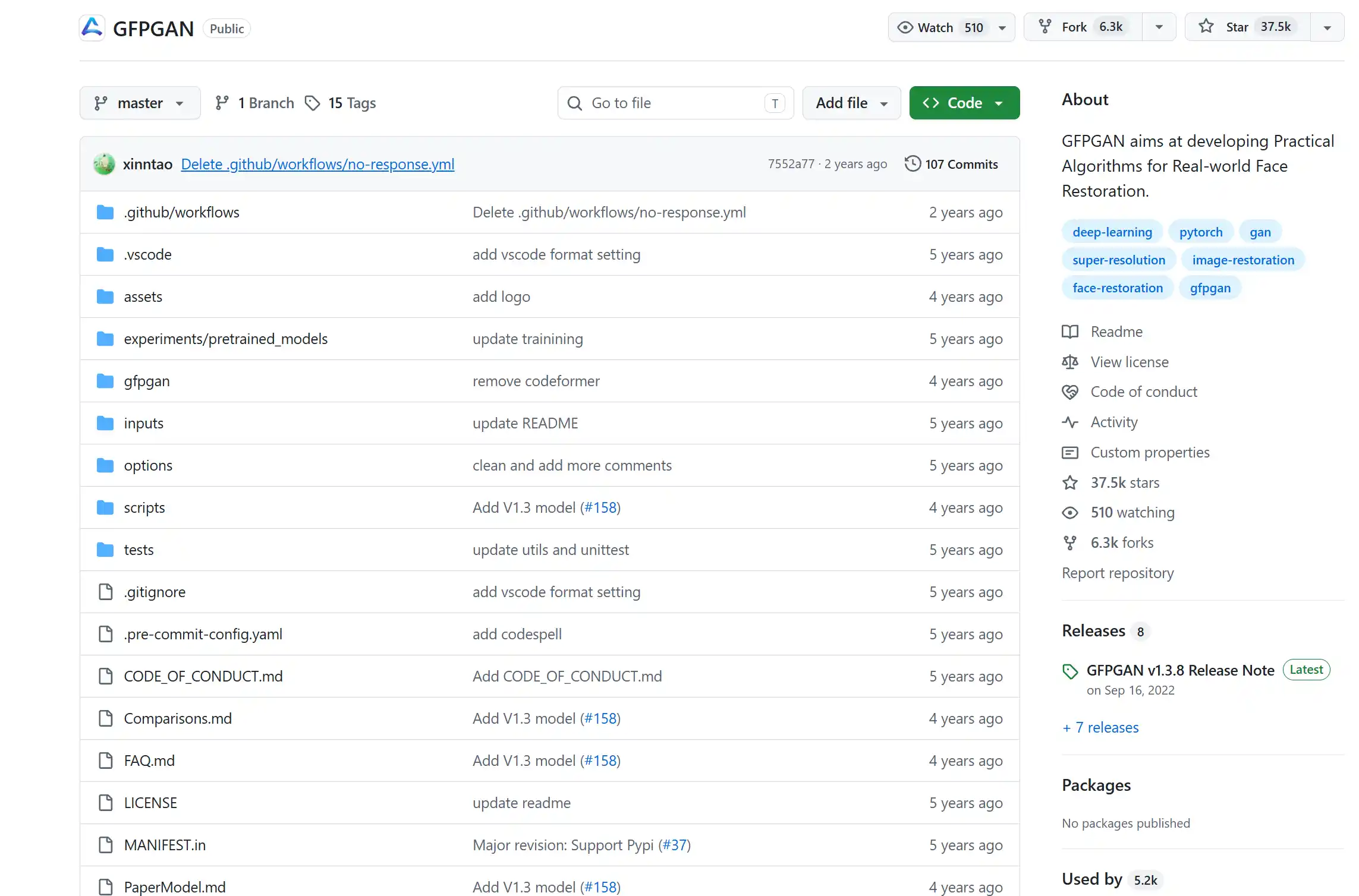Click the Readme book icon
The height and width of the screenshot is (896, 1359).
[x=1070, y=332]
